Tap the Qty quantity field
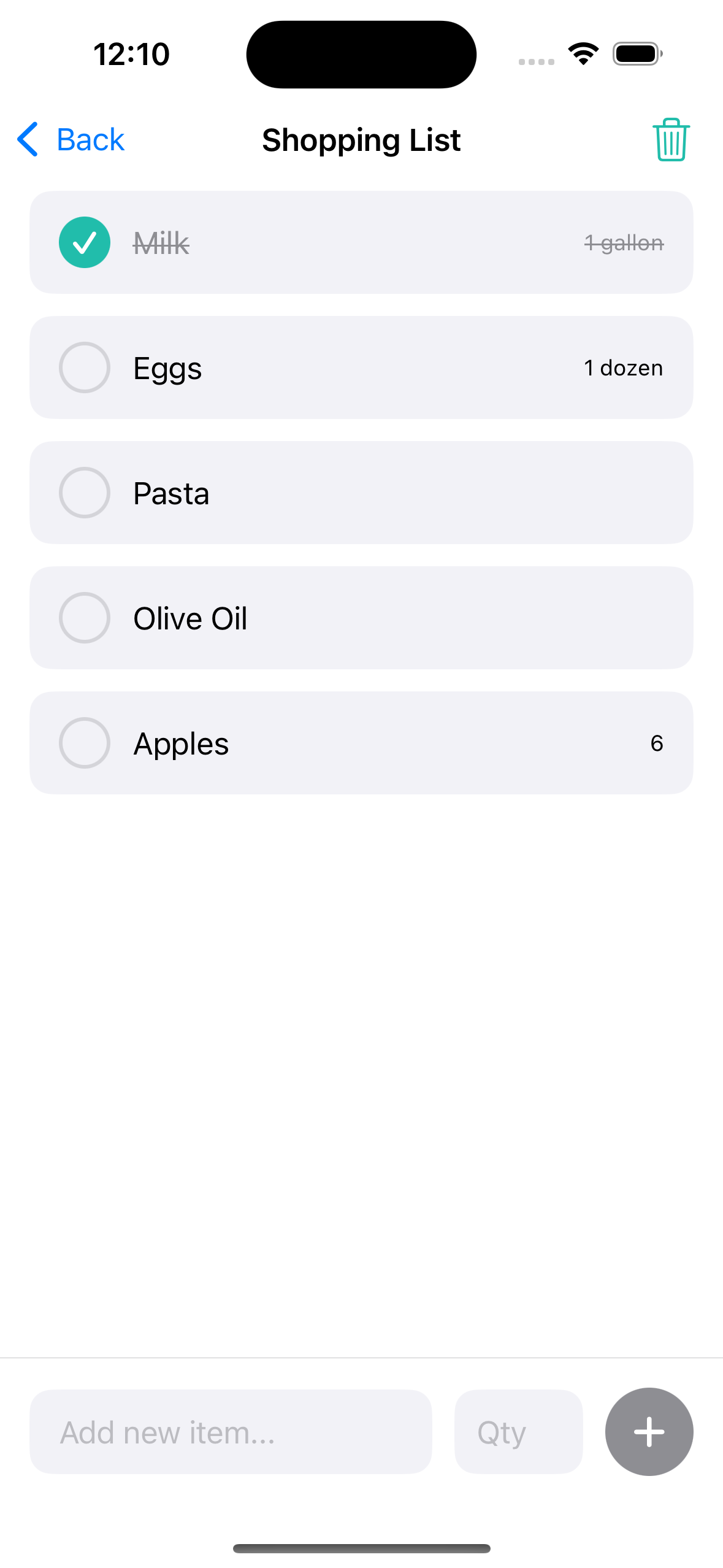Viewport: 723px width, 1568px height. point(518,1432)
